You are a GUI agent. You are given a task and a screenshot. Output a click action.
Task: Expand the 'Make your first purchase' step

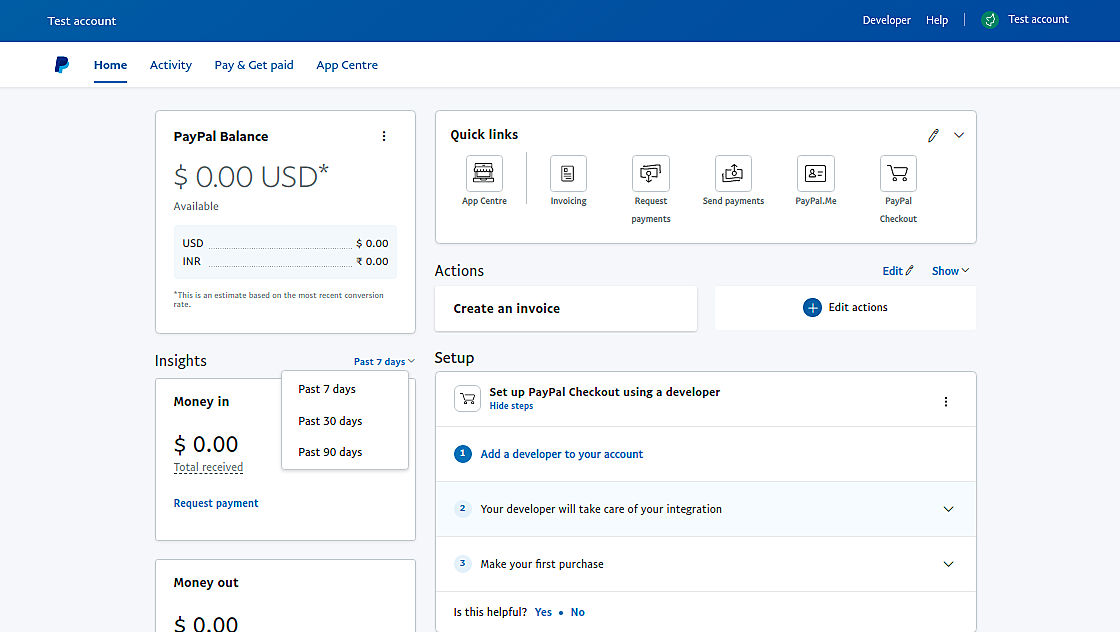pyautogui.click(x=949, y=564)
